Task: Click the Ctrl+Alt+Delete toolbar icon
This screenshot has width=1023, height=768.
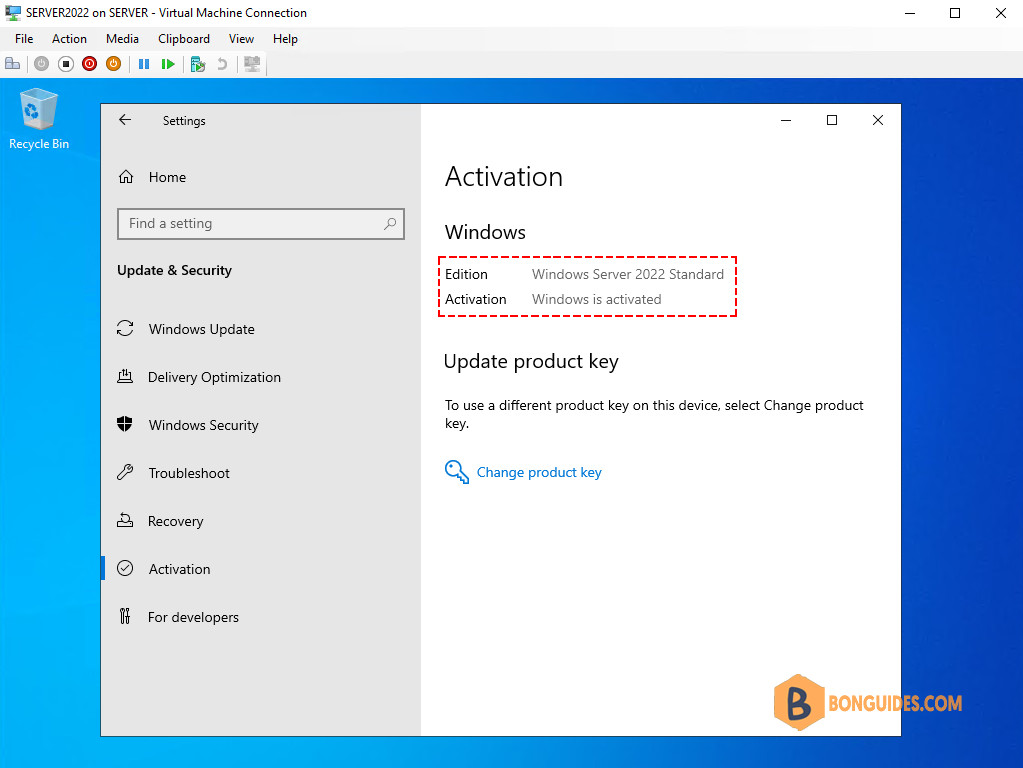Action: tap(12, 64)
